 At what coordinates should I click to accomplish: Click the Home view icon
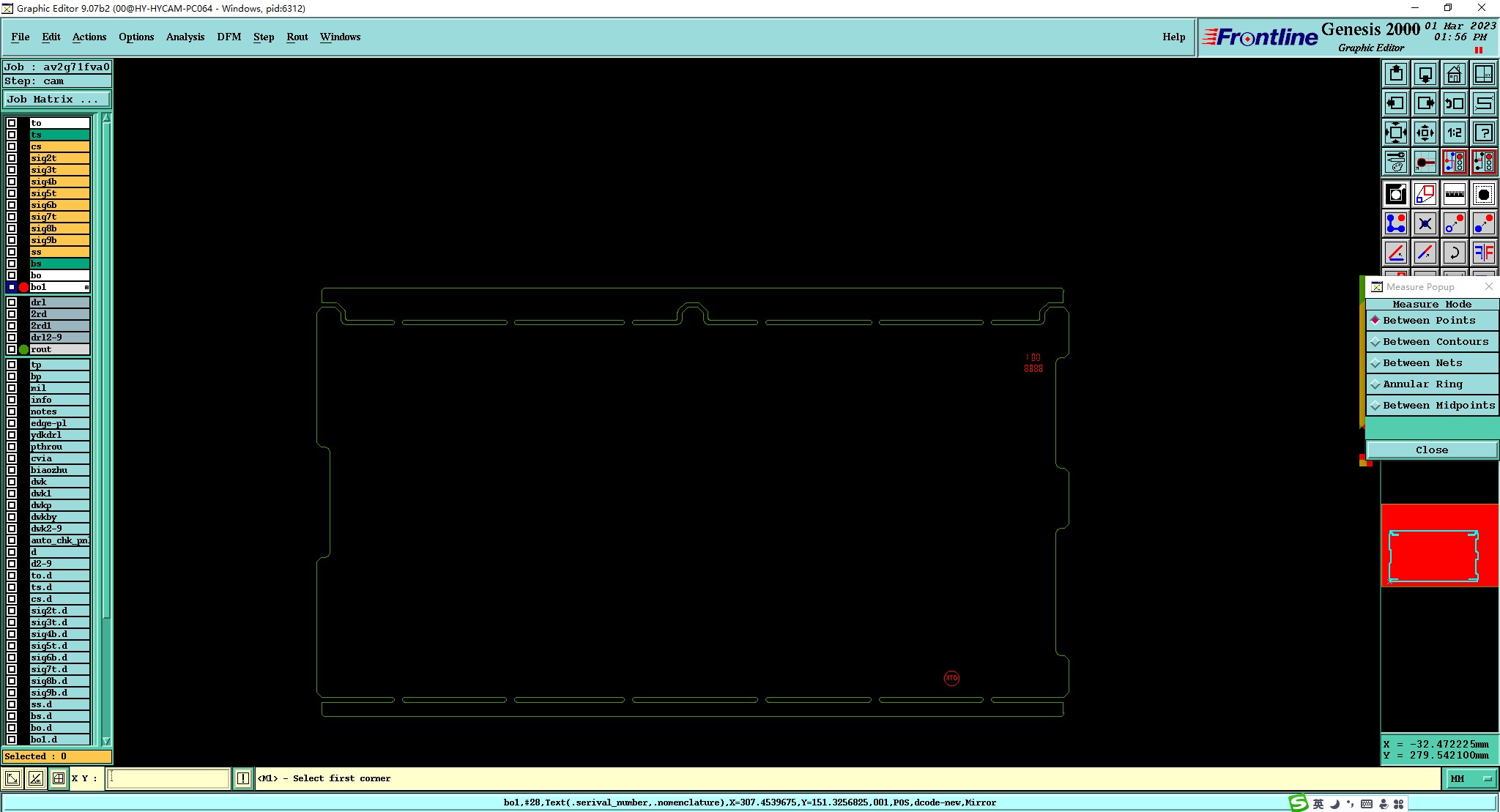(x=1454, y=74)
